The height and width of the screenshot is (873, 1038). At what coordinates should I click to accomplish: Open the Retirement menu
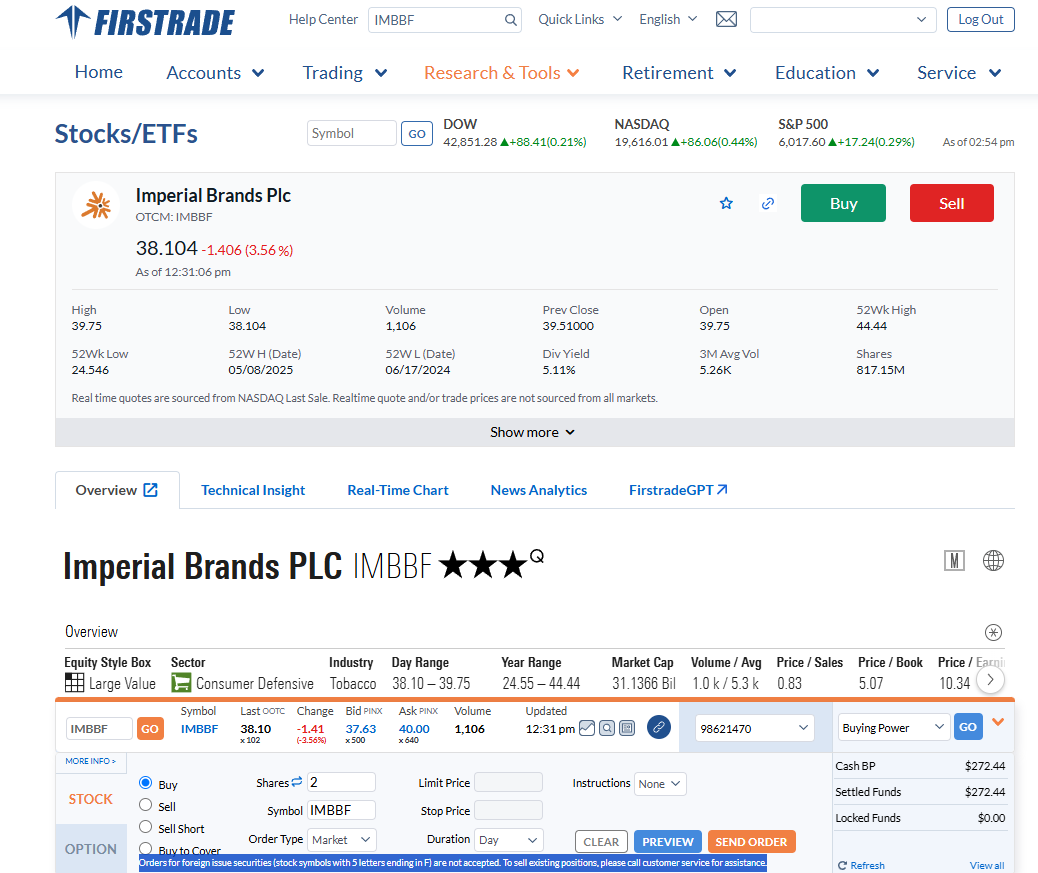pos(679,73)
